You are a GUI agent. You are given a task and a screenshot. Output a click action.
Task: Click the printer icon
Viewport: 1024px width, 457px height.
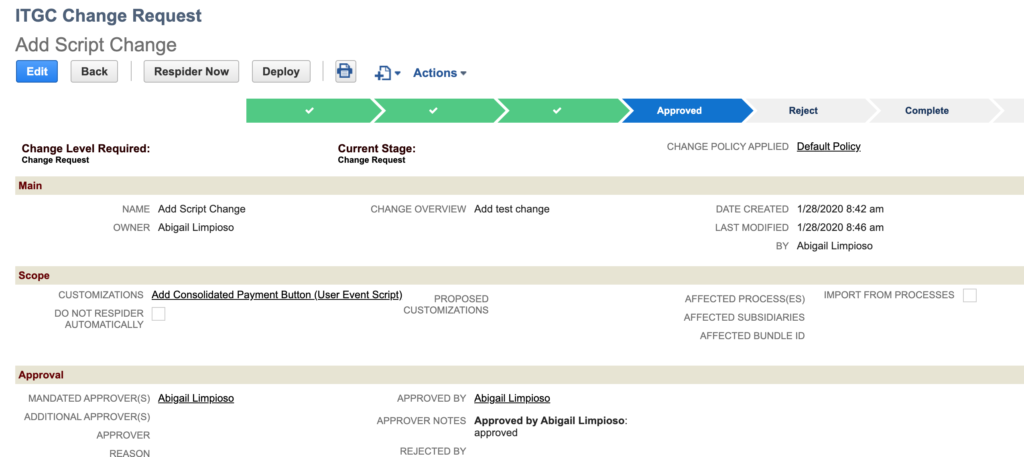tap(345, 72)
